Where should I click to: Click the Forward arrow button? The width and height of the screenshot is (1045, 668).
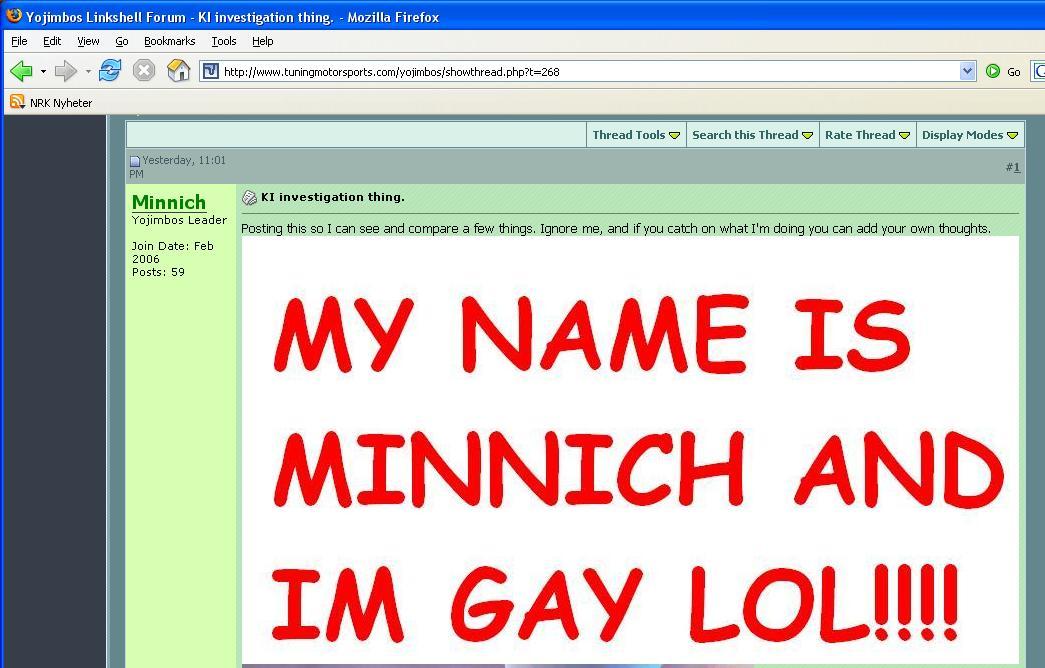[66, 71]
